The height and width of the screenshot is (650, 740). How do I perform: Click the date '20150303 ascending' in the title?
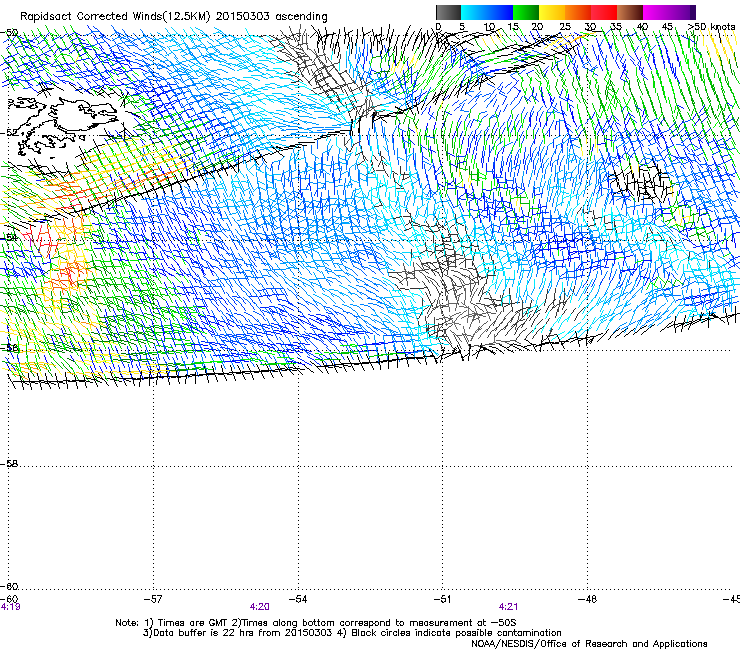(272, 16)
